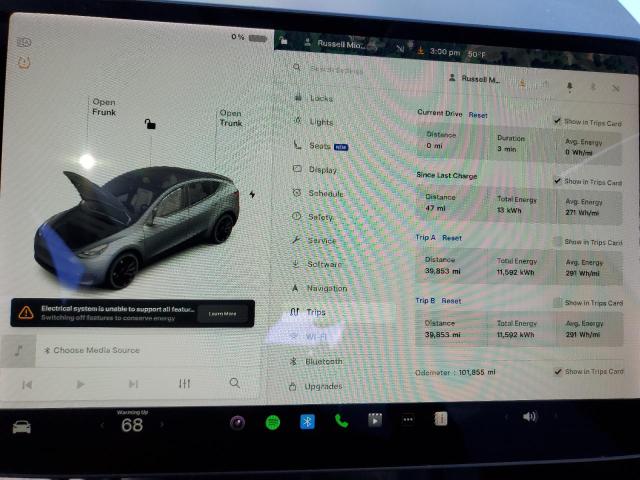Tap the car controls icon in dock

22,427
